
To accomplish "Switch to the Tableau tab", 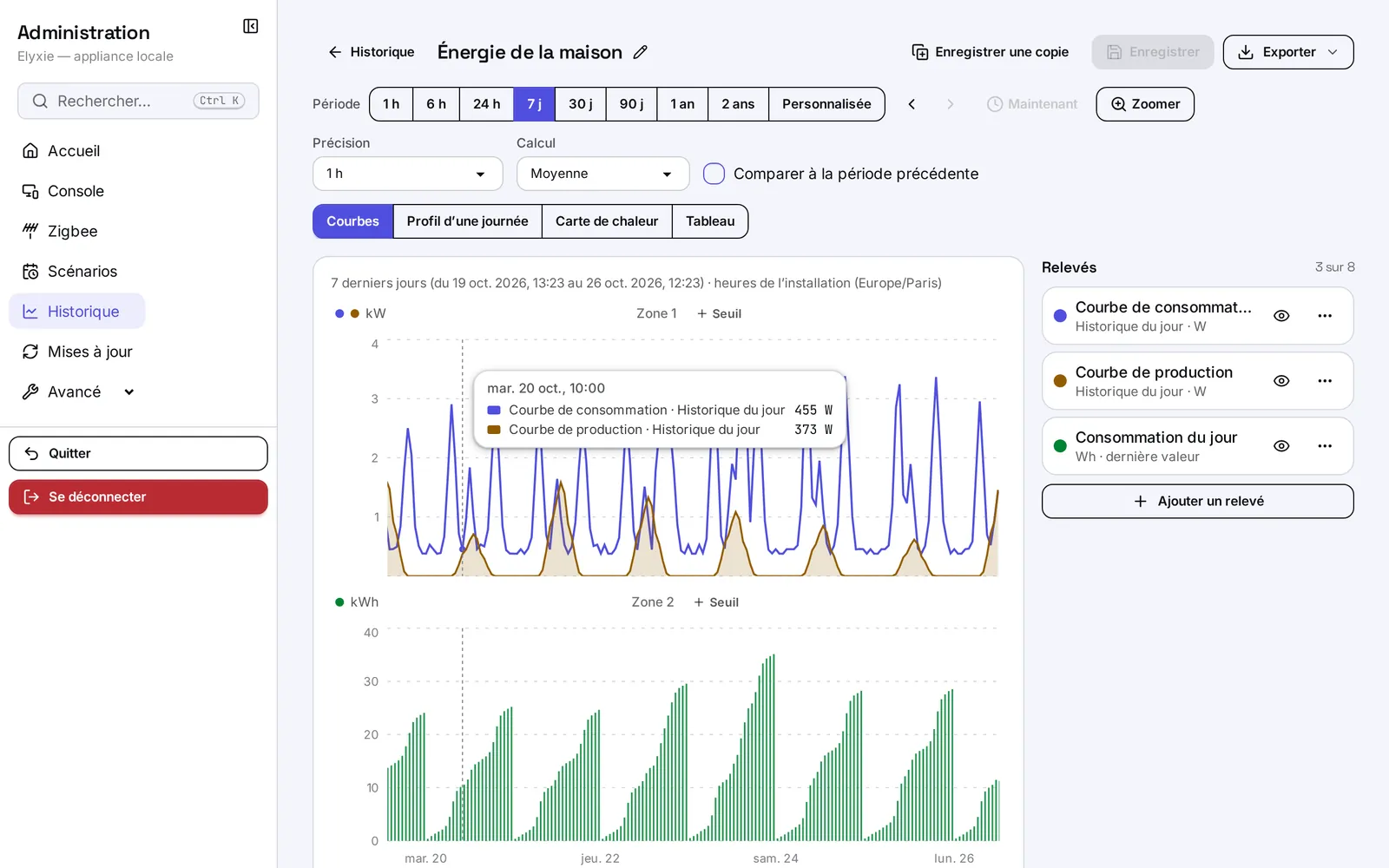I will pos(710,221).
